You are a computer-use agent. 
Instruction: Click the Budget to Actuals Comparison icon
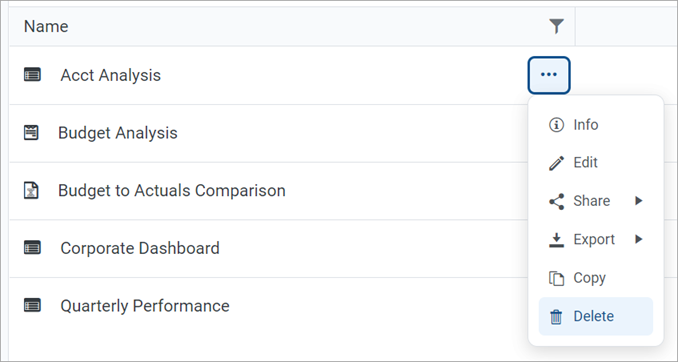pos(31,190)
